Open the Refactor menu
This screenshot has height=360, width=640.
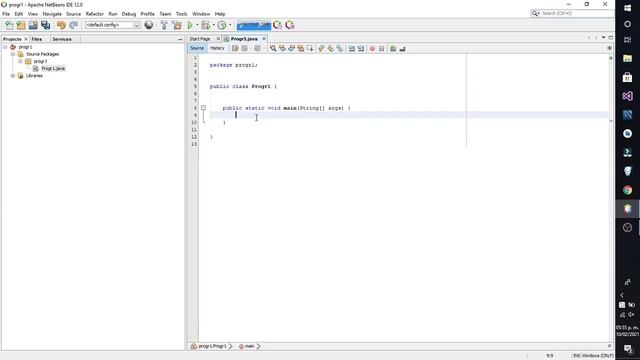pyautogui.click(x=95, y=14)
